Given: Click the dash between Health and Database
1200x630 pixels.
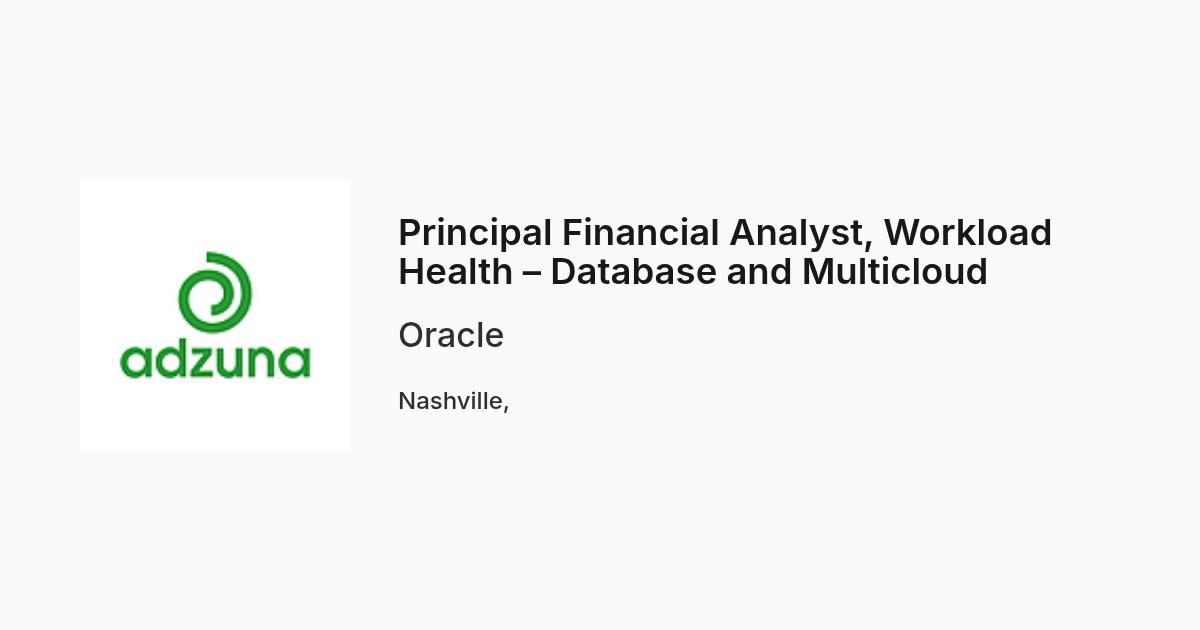Looking at the screenshot, I should (531, 273).
